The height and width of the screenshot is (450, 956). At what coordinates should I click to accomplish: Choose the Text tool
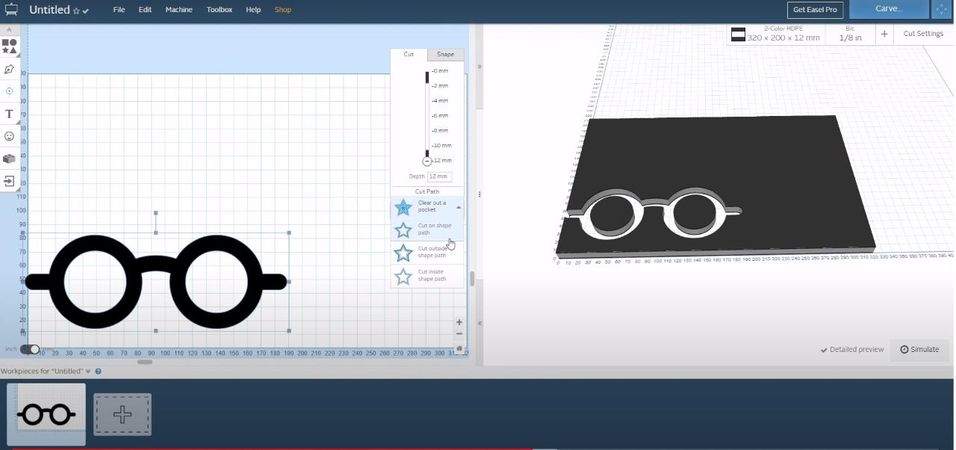[x=9, y=114]
